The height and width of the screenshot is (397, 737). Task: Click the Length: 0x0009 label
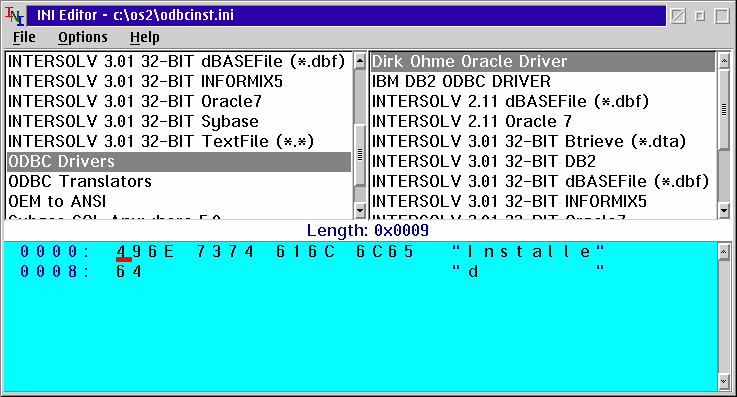368,230
